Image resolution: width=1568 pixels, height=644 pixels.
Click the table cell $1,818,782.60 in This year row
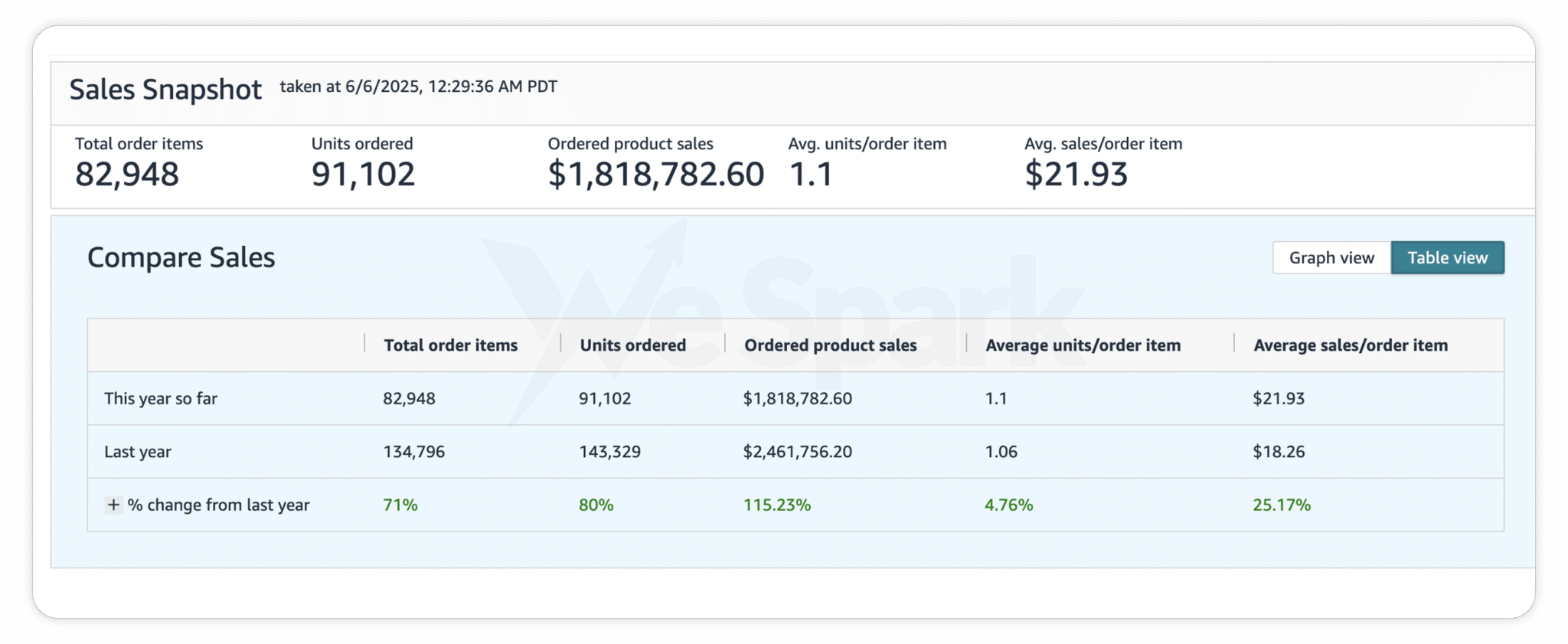pyautogui.click(x=798, y=398)
